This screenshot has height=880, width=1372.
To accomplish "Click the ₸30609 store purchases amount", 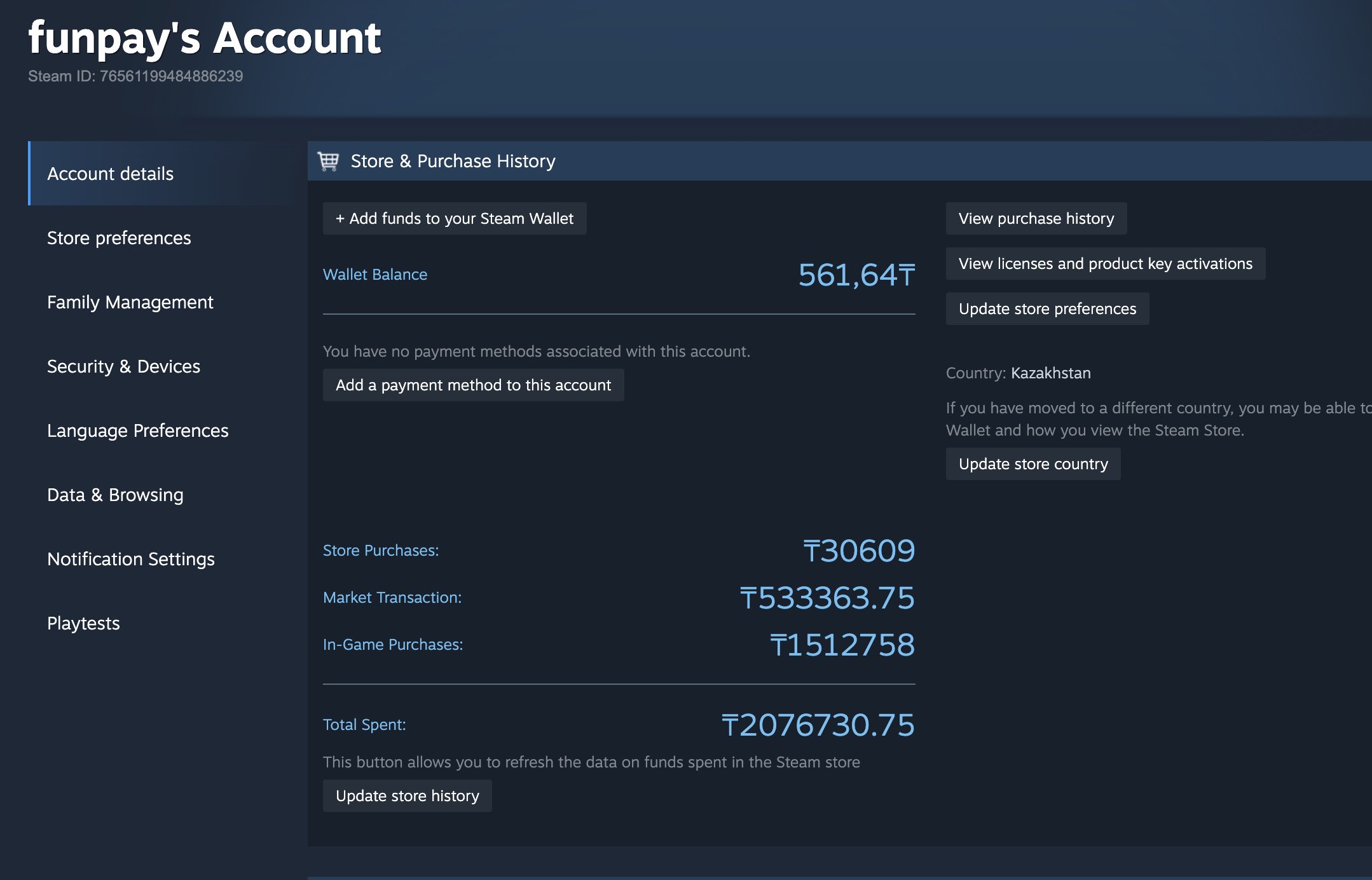I will [x=859, y=551].
